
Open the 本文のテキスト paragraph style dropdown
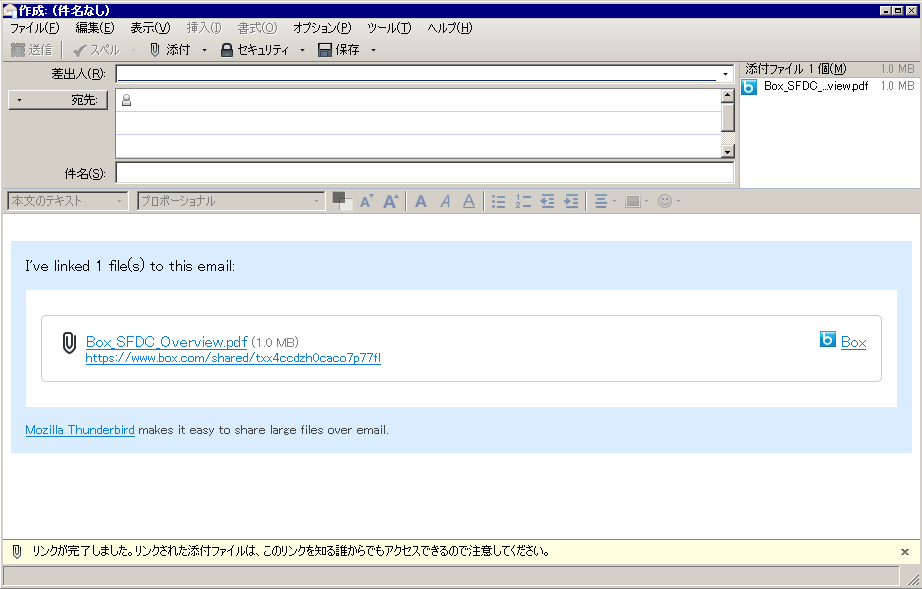pyautogui.click(x=68, y=201)
